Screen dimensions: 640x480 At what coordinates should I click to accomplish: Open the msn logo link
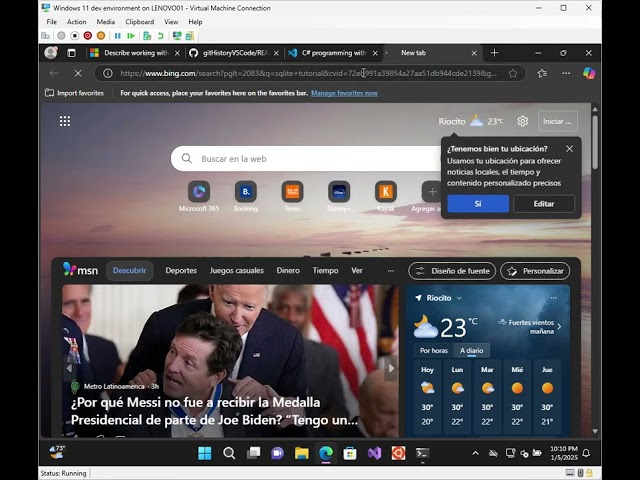tap(80, 270)
